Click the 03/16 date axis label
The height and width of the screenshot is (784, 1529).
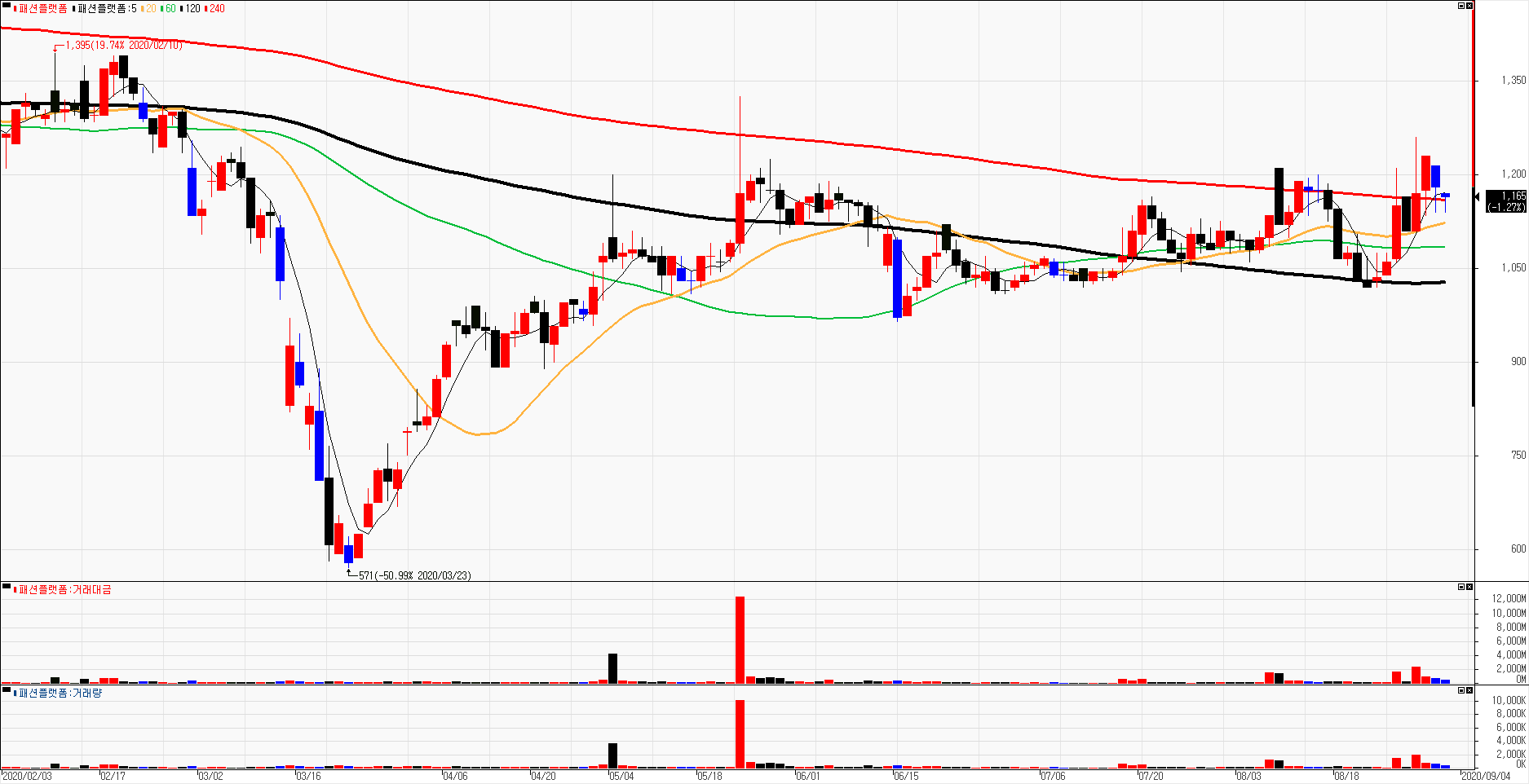point(308,776)
